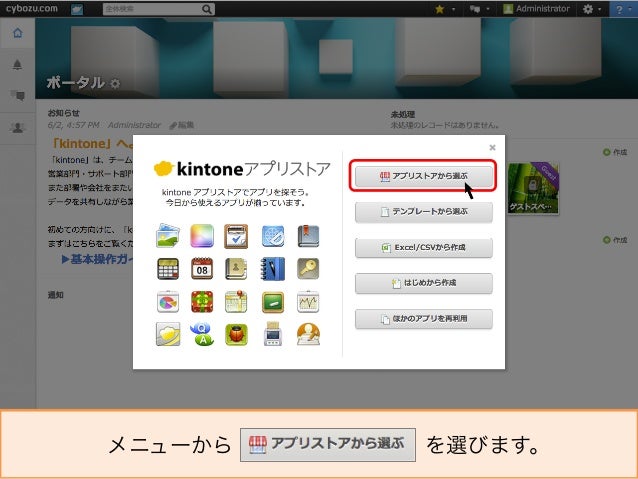
Task: Click the photo landscape app icon
Action: coord(168,236)
